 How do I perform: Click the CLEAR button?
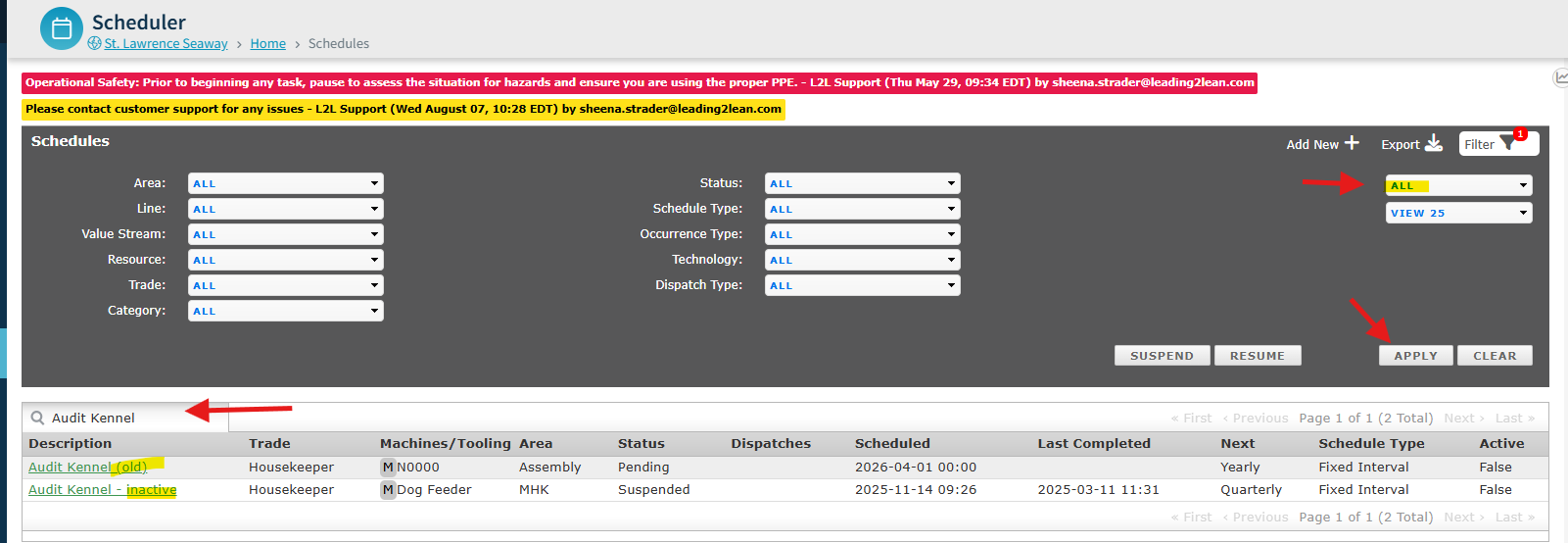[x=1495, y=356]
